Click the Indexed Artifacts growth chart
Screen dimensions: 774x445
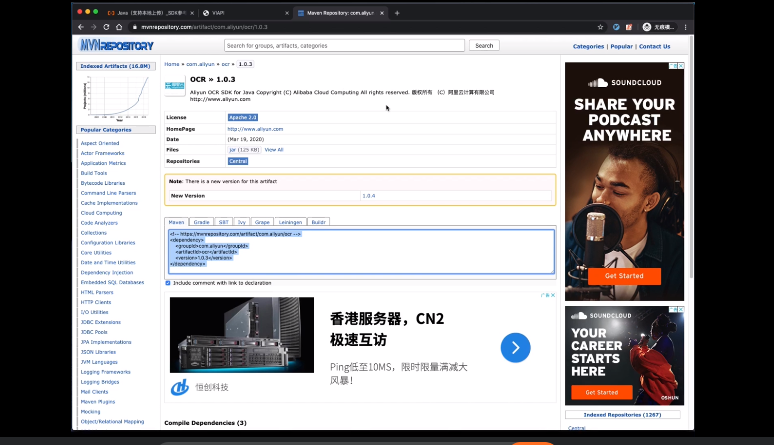click(116, 98)
